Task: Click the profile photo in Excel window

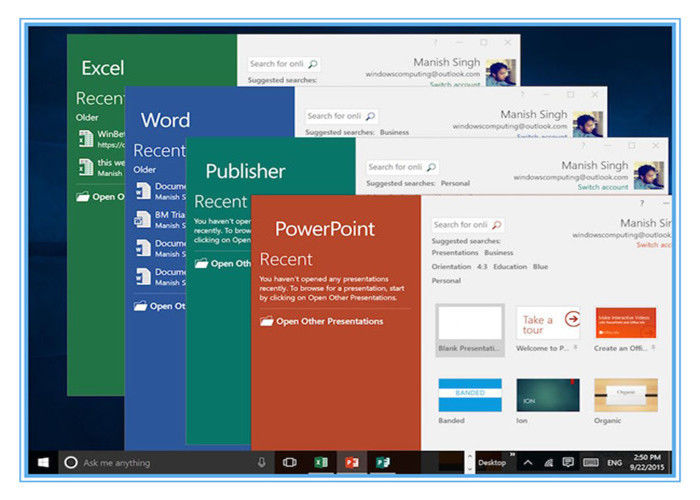Action: click(501, 72)
